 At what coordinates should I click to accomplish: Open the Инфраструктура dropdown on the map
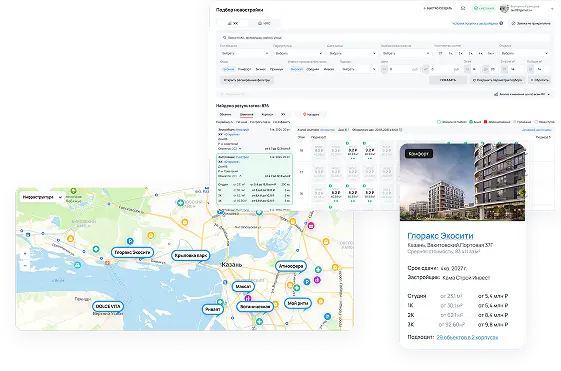(x=42, y=197)
